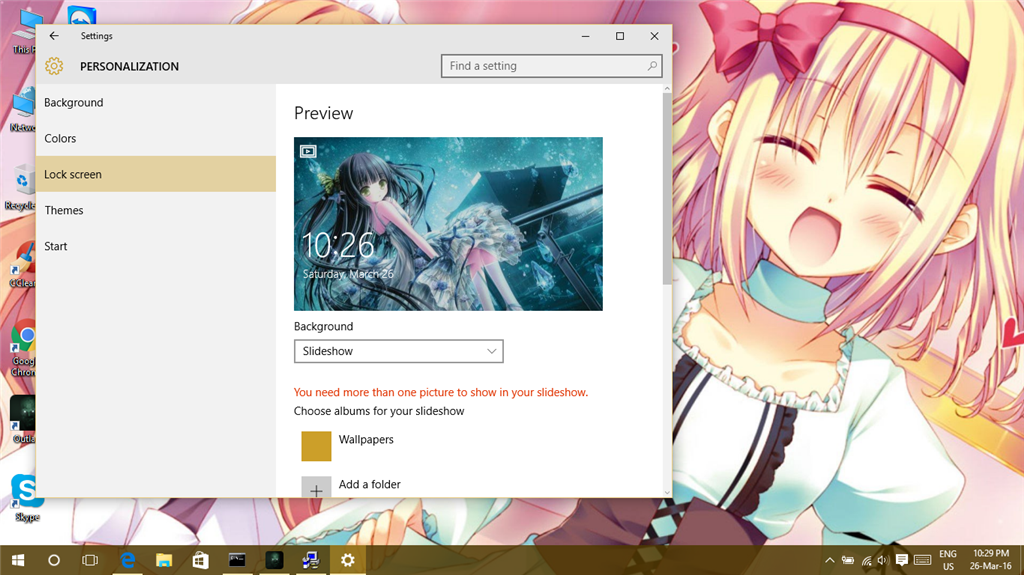Launch Microsoft Edge from the taskbar
The image size is (1024, 575).
127,560
